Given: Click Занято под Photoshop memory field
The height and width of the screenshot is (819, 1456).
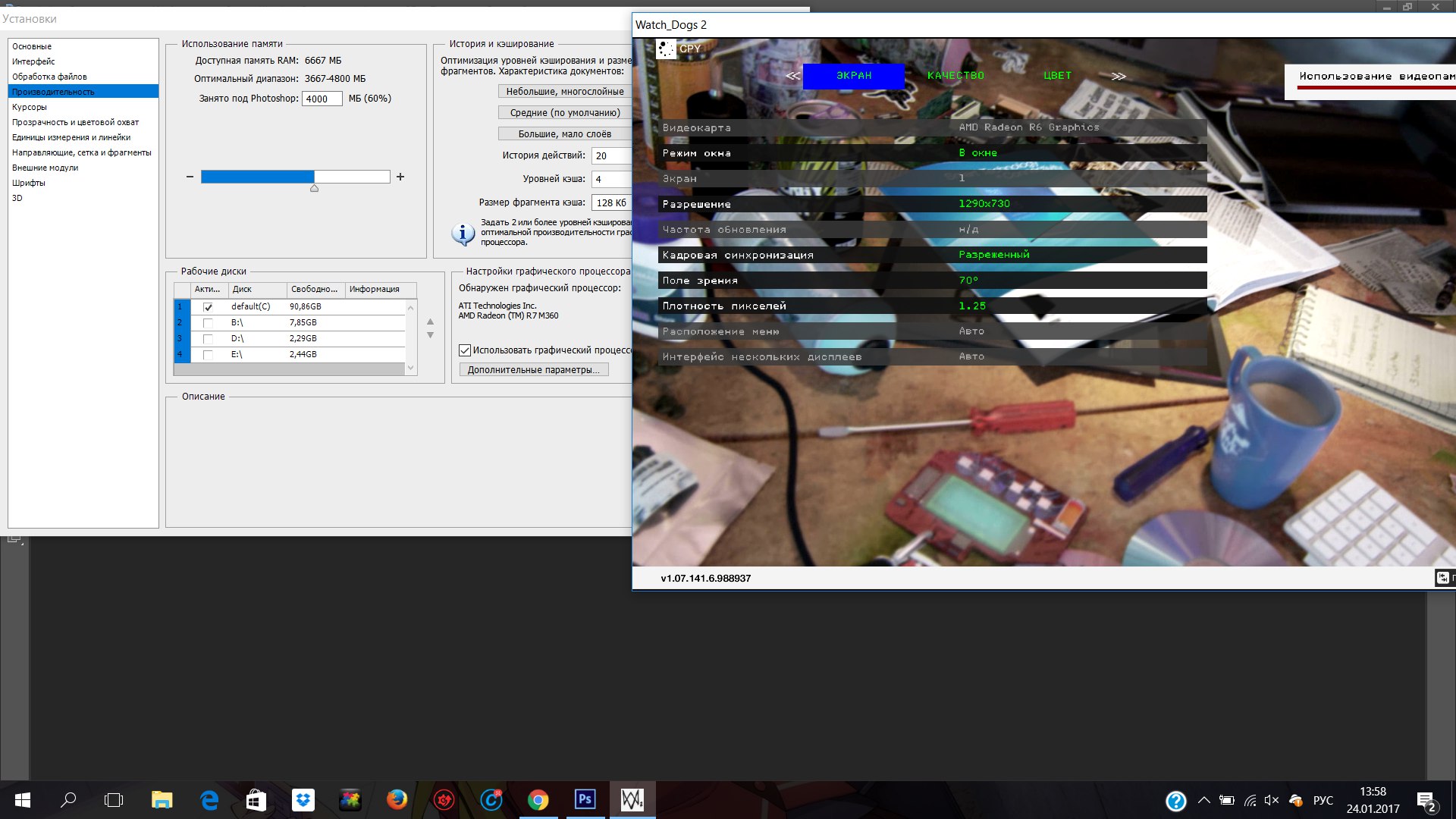Looking at the screenshot, I should pyautogui.click(x=322, y=99).
